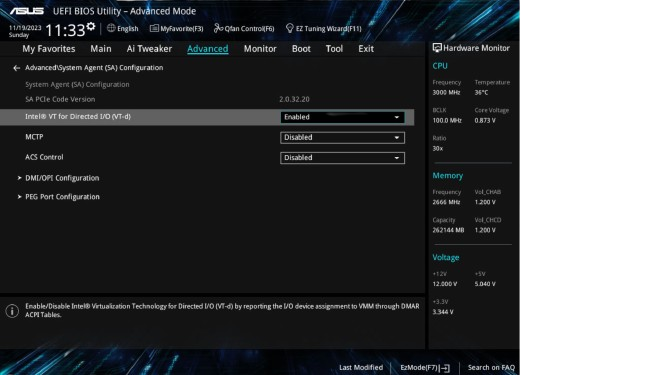Select the ACS Control setting label
This screenshot has height=375, width=666.
[x=44, y=157]
